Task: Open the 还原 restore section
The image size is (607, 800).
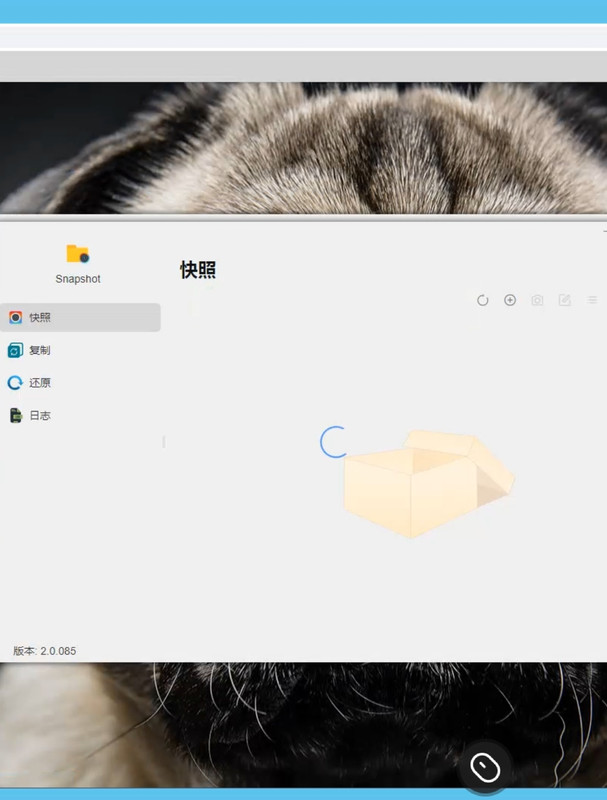Action: click(x=80, y=383)
